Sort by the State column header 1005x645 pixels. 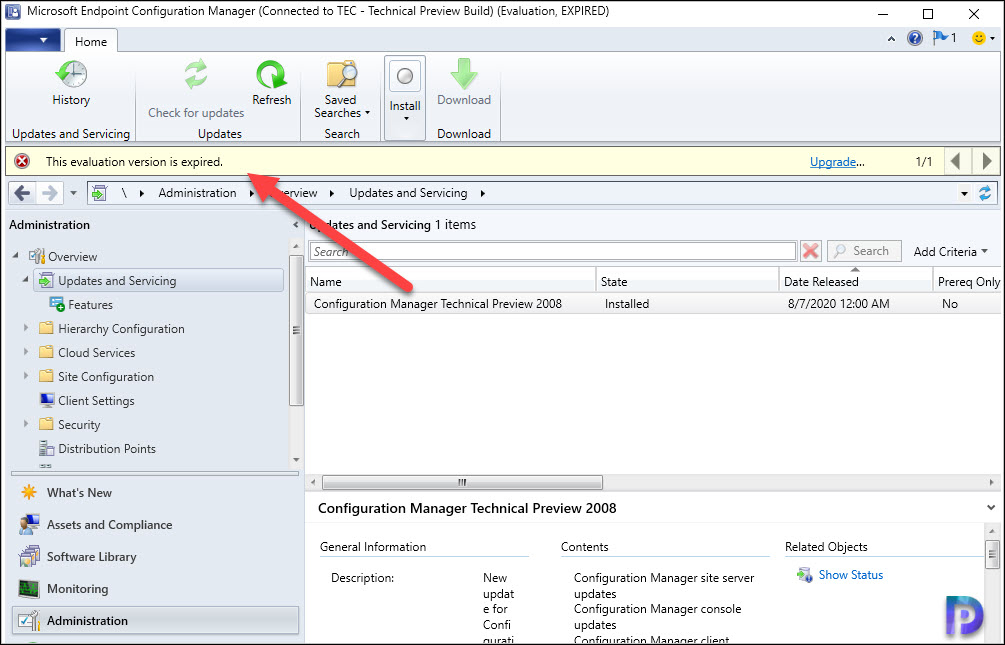coord(687,281)
